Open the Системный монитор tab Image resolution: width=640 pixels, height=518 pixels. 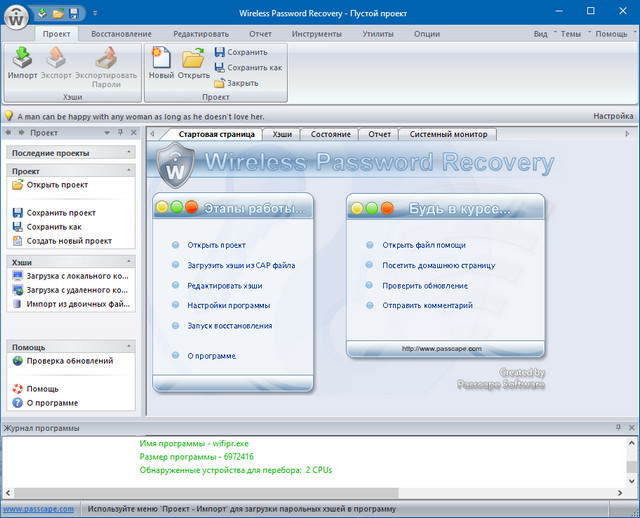447,134
